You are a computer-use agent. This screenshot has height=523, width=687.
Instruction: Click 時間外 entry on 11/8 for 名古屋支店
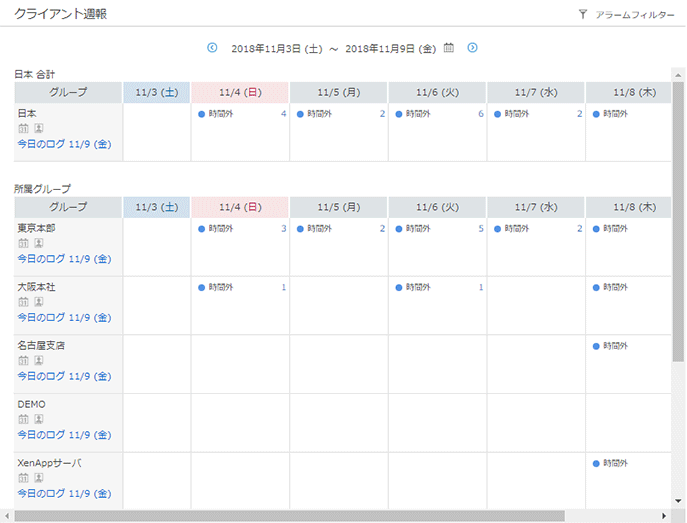point(614,347)
